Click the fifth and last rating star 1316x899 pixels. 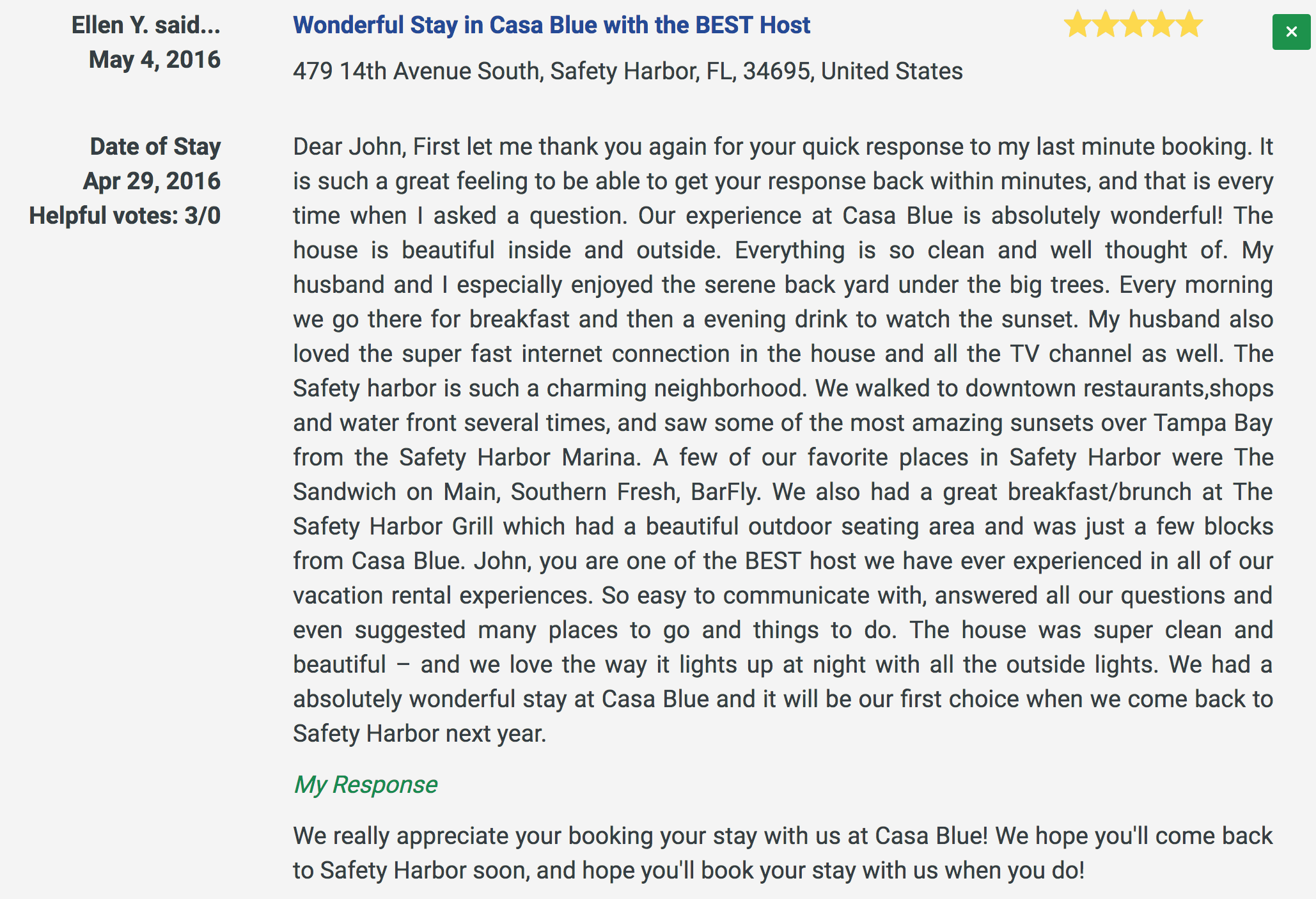click(1189, 24)
